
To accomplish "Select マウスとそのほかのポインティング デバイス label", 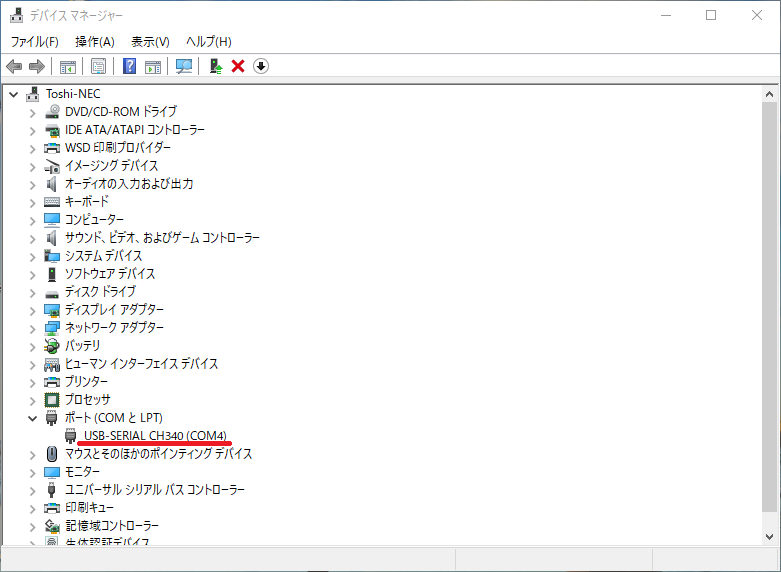I will click(x=158, y=453).
